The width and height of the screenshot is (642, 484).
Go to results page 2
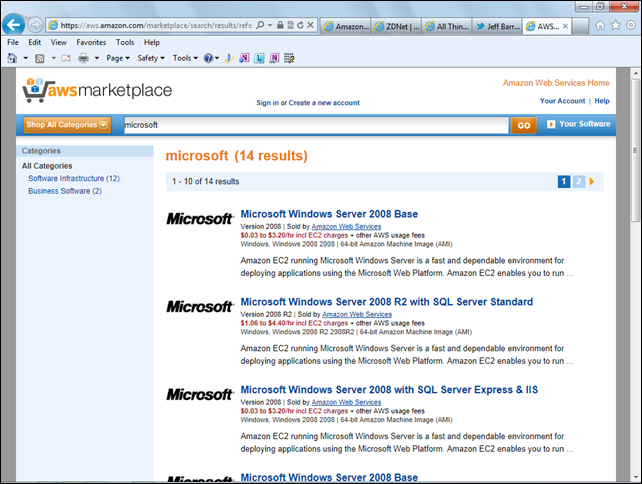pyautogui.click(x=579, y=181)
